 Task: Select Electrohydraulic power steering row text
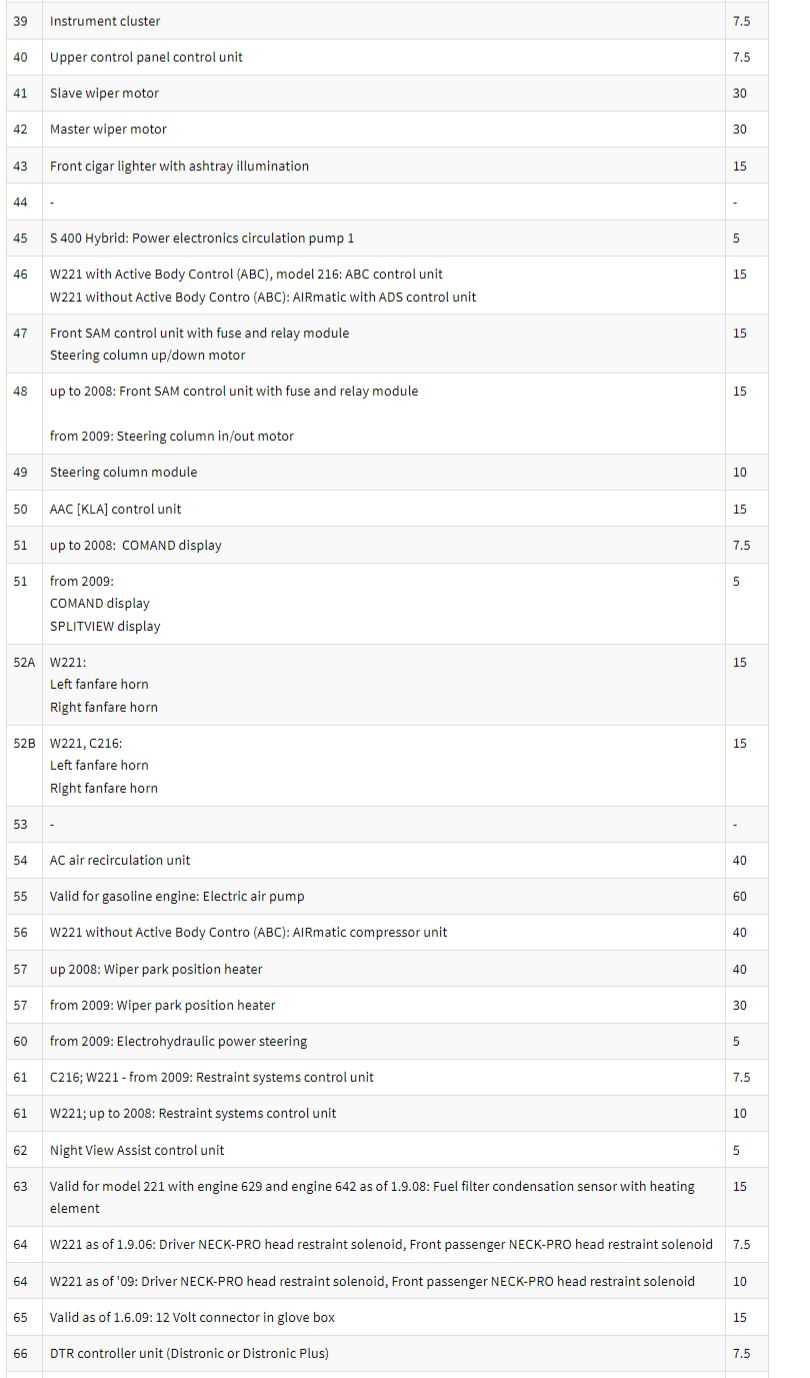(178, 1042)
